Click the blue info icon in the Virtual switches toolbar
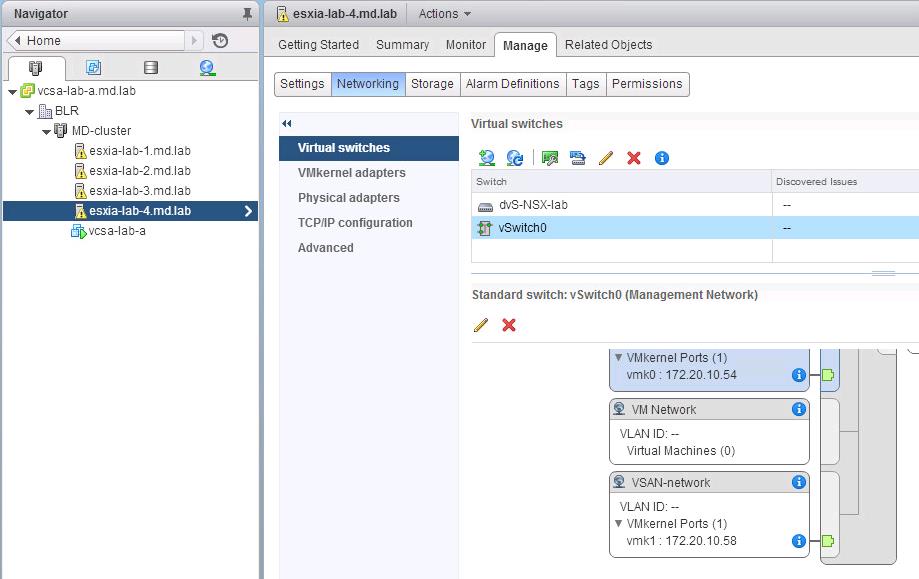919x579 pixels. click(661, 158)
